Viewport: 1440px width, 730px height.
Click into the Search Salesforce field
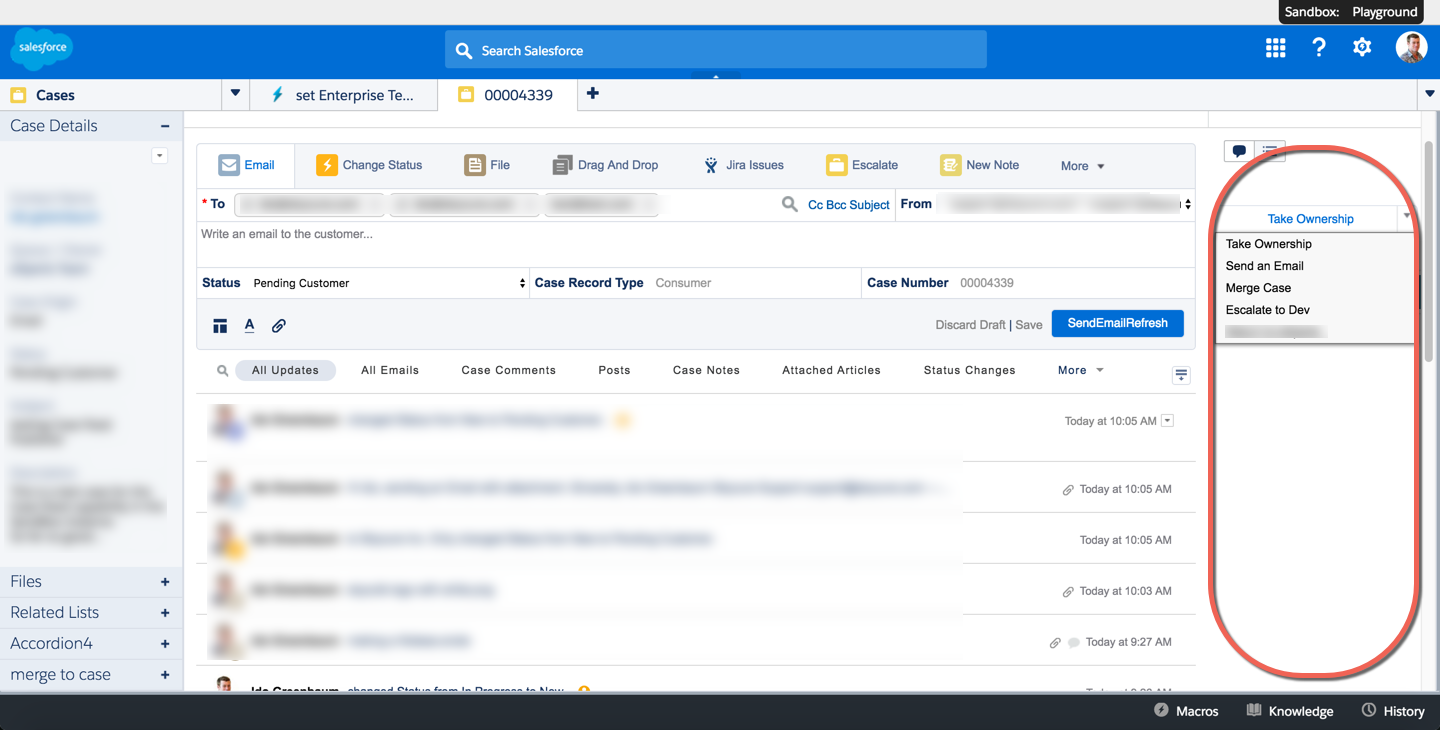(x=716, y=50)
